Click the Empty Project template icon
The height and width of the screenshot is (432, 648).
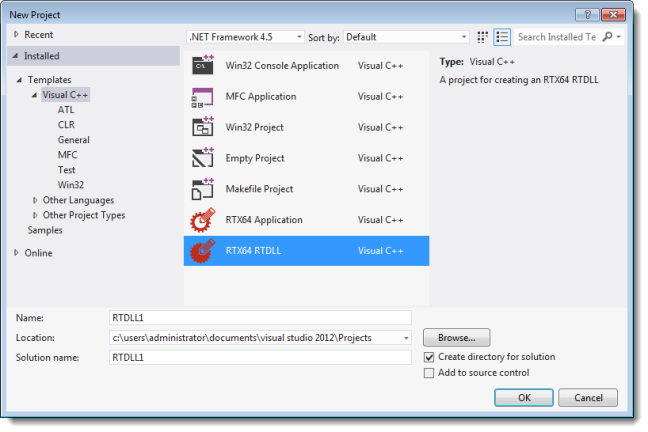202,158
